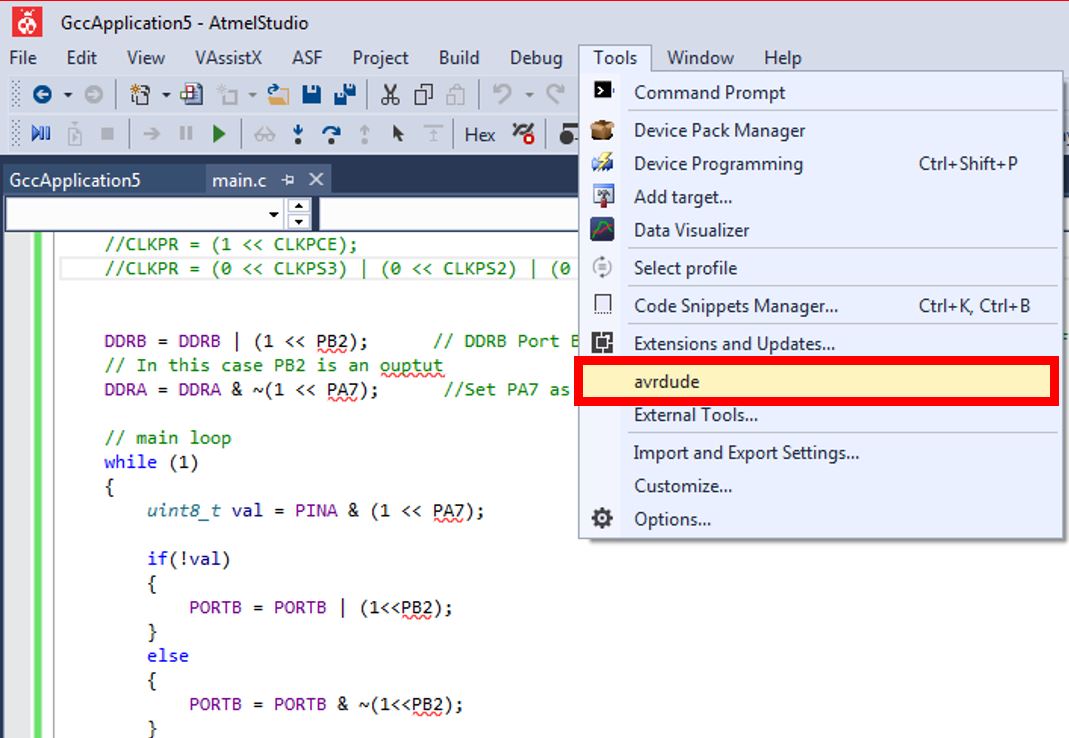The width and height of the screenshot is (1069, 738).
Task: Select Add target... menu item
Action: tap(820, 197)
